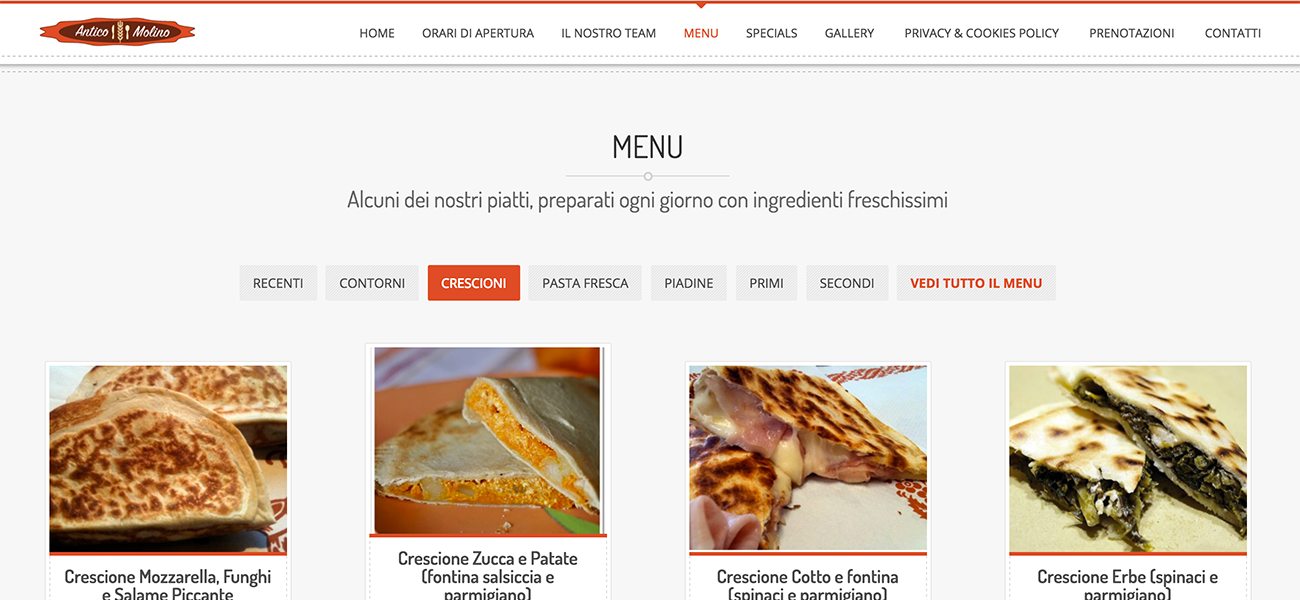
Task: Click Vedi Tutto Il Menu button
Action: click(976, 283)
